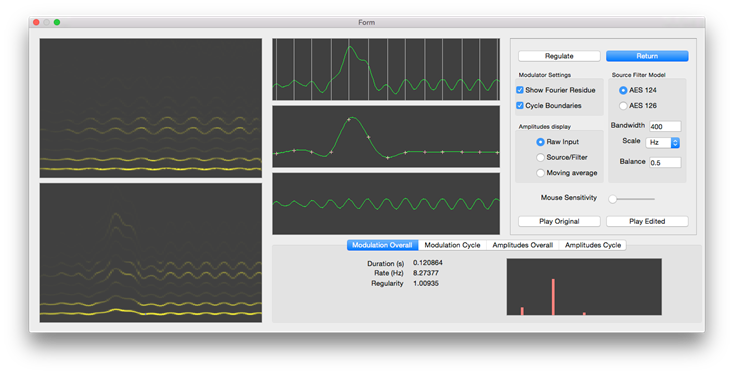Choose Raw Input amplitudes display
The image size is (734, 374).
click(540, 142)
